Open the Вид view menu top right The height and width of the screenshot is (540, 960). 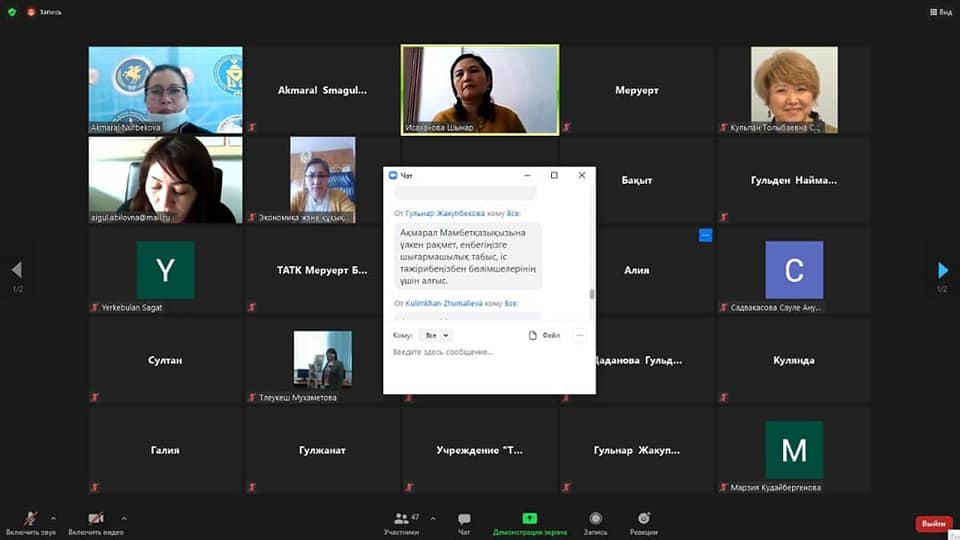(x=939, y=12)
